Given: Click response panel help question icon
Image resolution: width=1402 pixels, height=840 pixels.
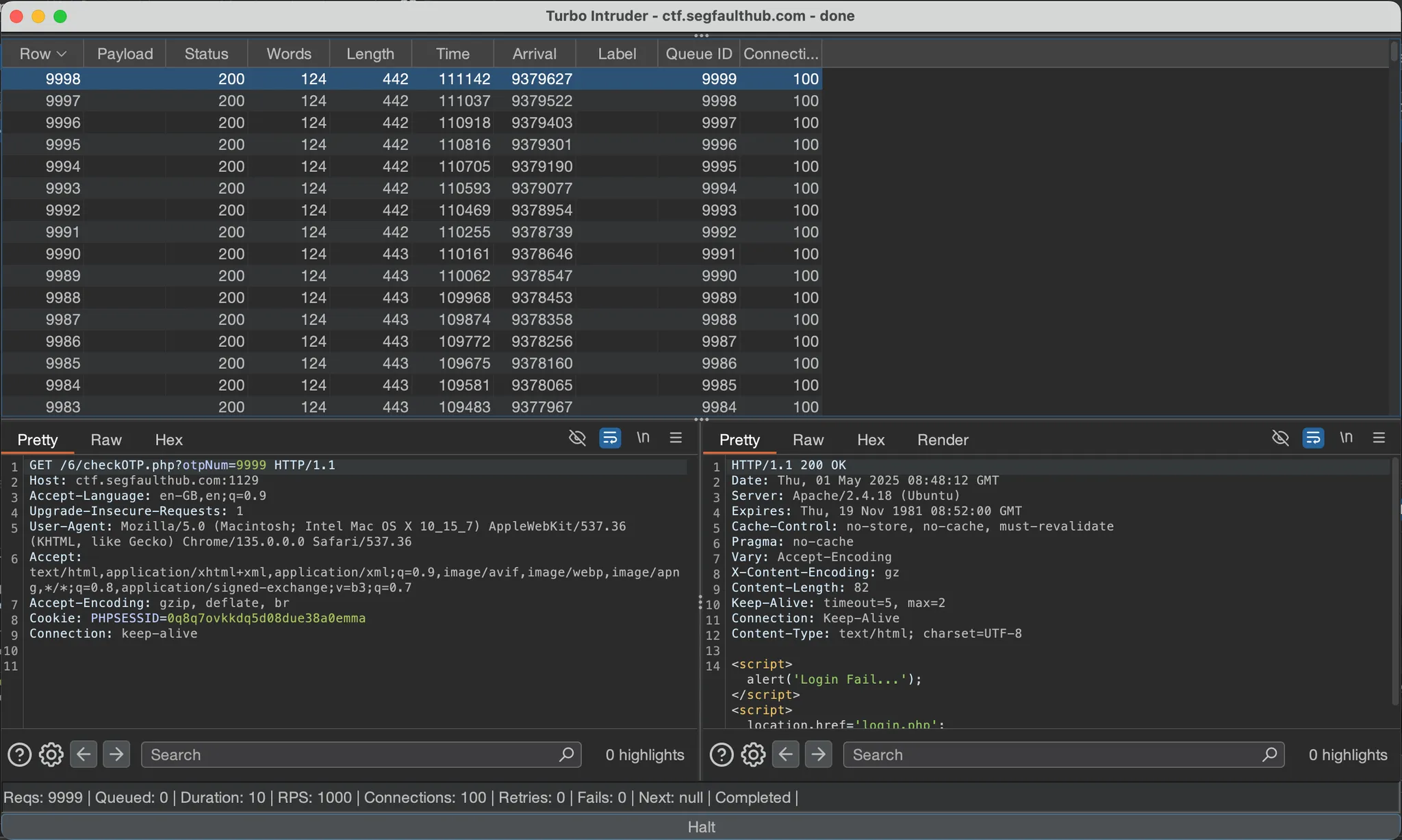Looking at the screenshot, I should [x=721, y=754].
